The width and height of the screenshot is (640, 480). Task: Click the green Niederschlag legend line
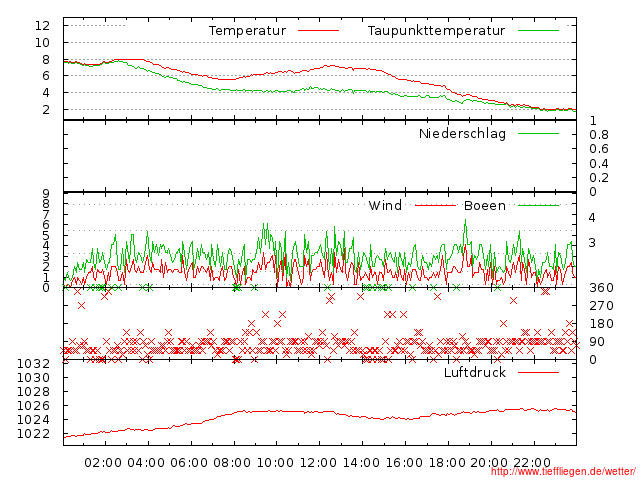(x=538, y=133)
